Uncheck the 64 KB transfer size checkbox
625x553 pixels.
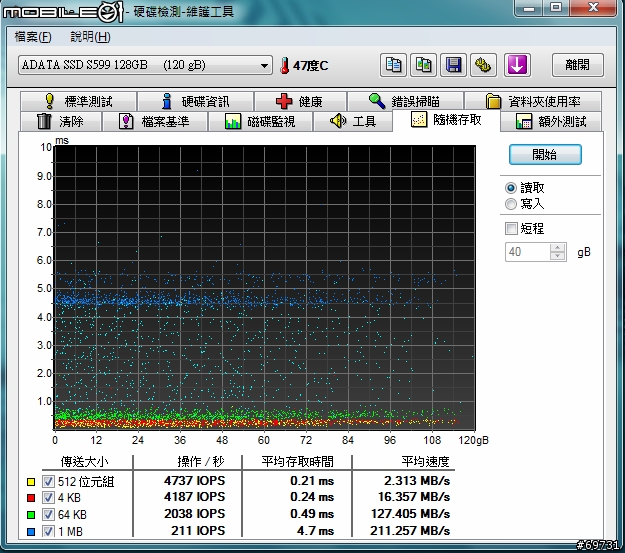click(x=48, y=513)
